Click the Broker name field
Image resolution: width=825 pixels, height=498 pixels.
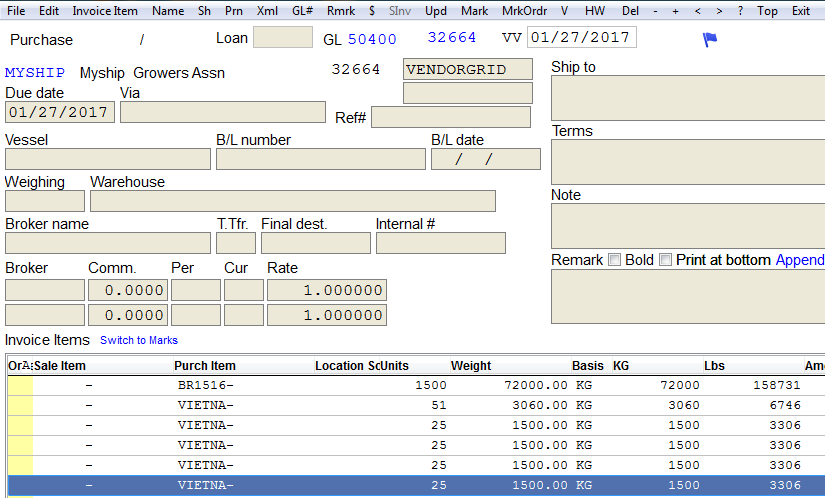tap(108, 243)
